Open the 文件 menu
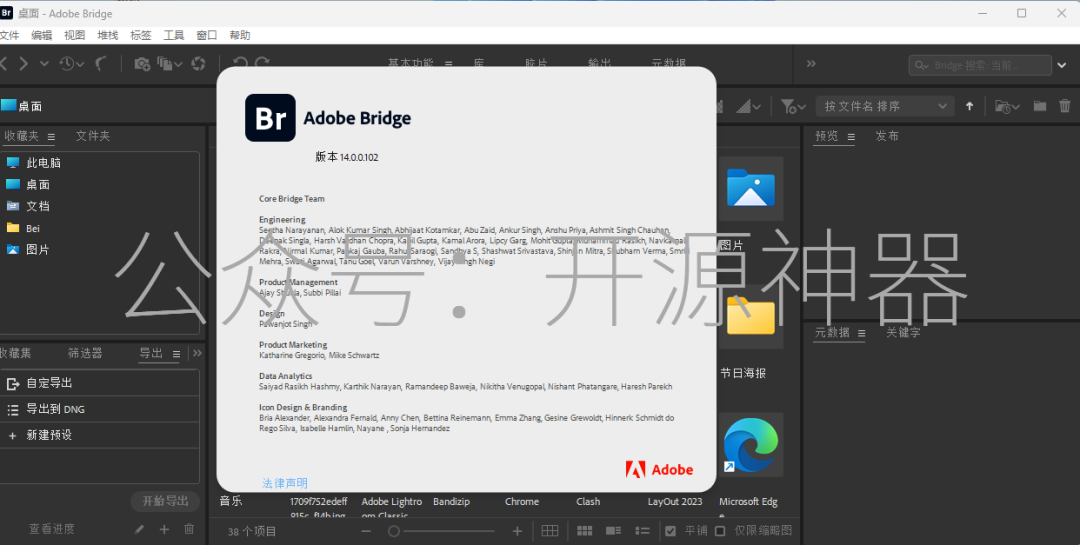The height and width of the screenshot is (545, 1080). pyautogui.click(x=10, y=35)
